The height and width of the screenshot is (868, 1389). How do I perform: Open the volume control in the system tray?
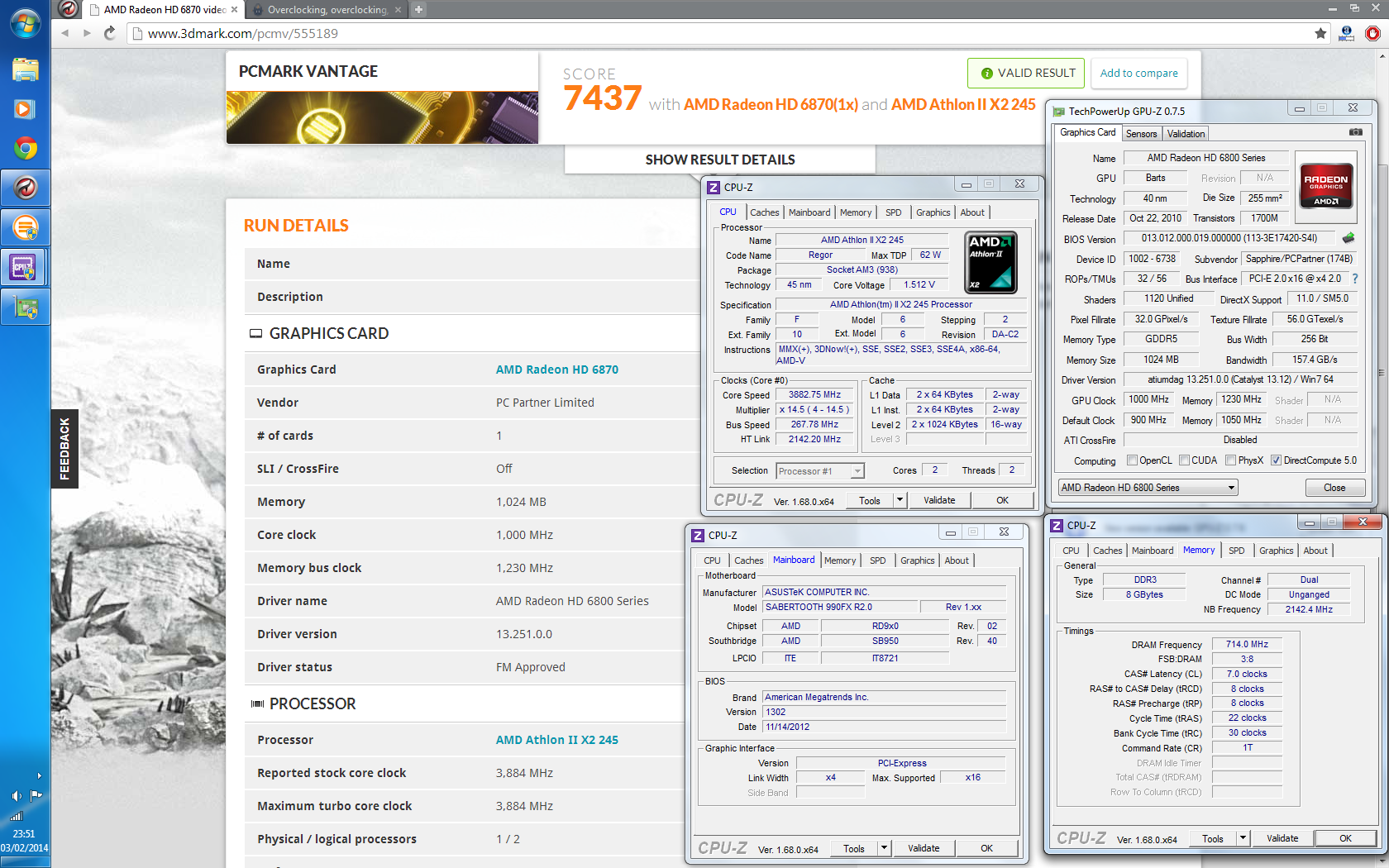click(x=17, y=796)
